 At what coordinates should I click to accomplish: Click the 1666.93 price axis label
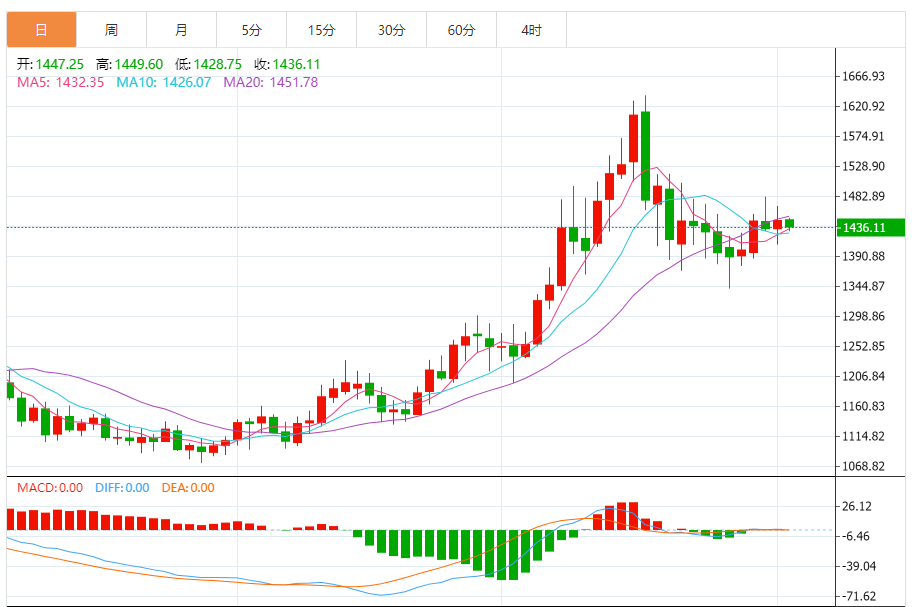point(864,76)
